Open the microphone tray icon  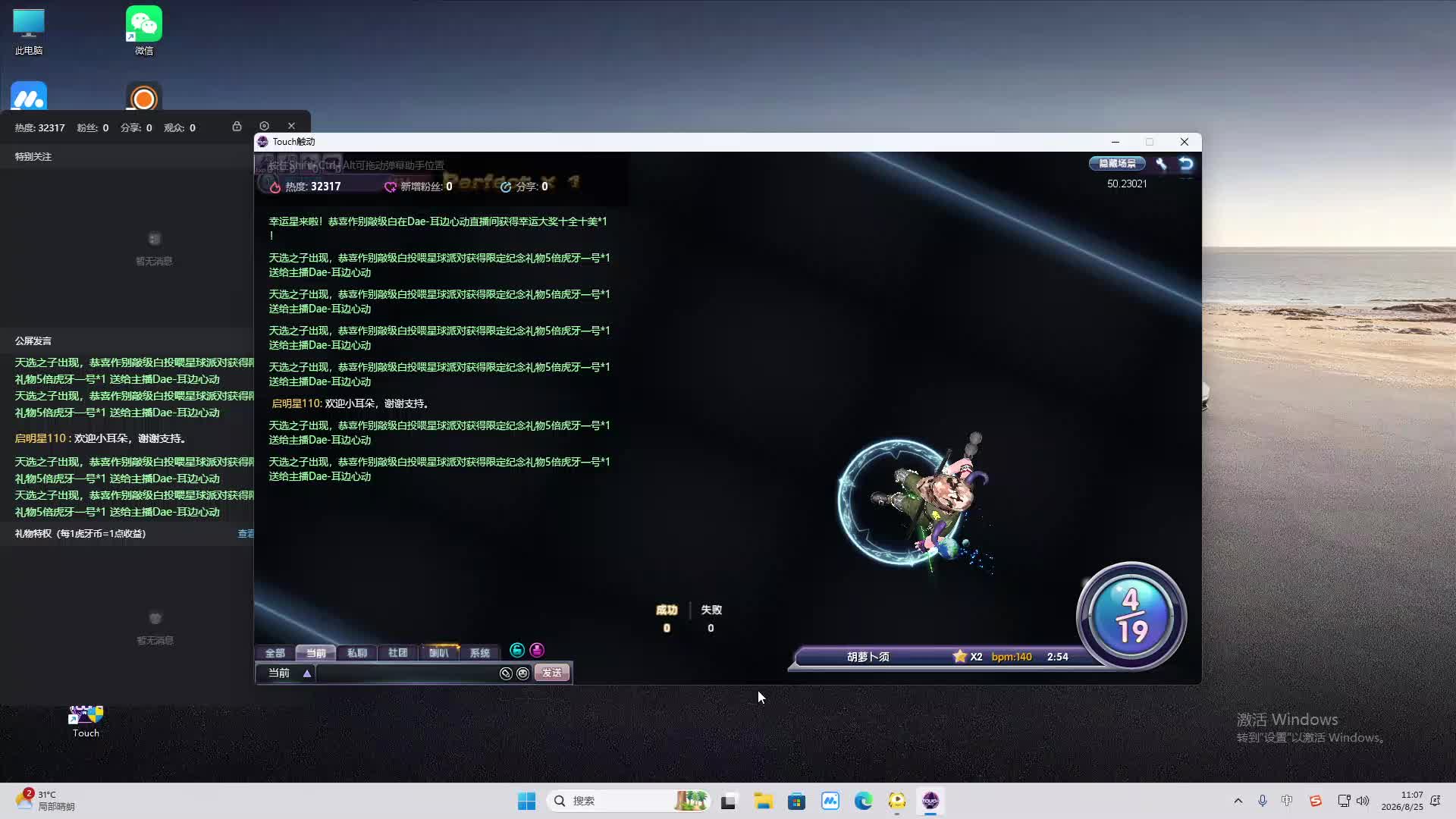[1263, 801]
